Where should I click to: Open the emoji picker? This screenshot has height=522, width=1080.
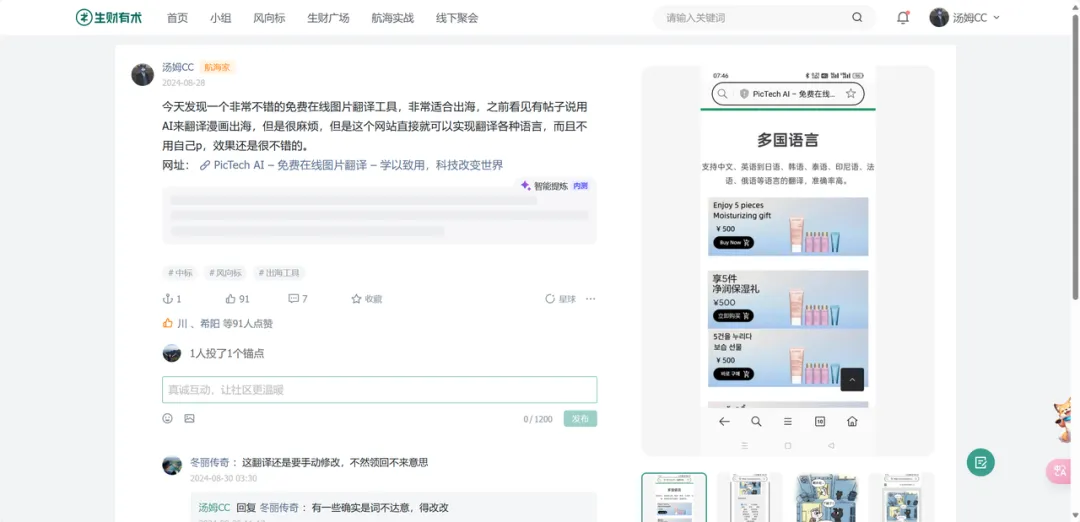coord(167,418)
